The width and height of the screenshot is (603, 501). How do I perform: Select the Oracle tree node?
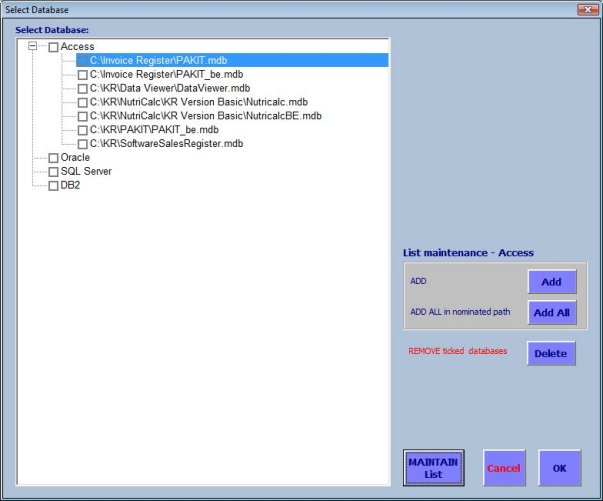[x=75, y=157]
